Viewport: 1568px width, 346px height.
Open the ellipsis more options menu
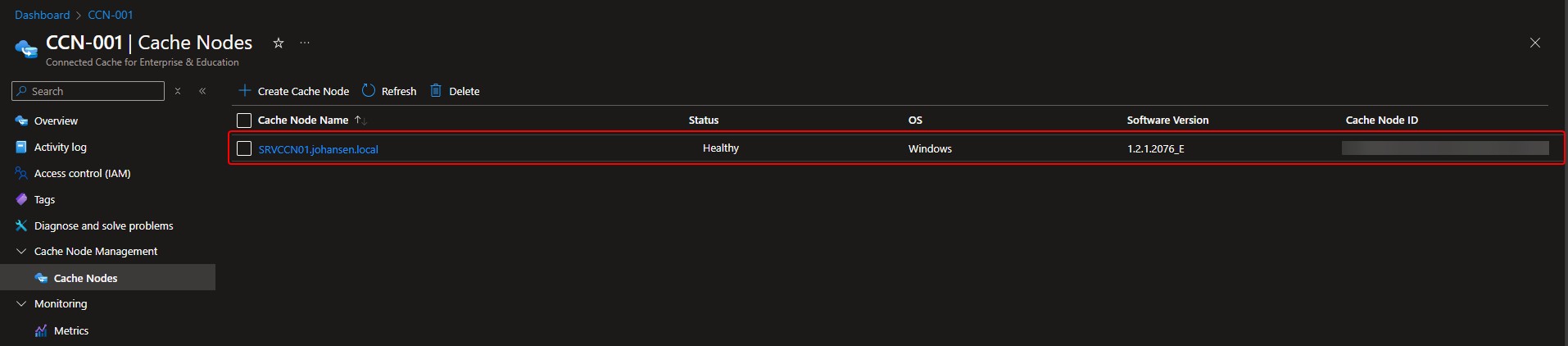[305, 43]
